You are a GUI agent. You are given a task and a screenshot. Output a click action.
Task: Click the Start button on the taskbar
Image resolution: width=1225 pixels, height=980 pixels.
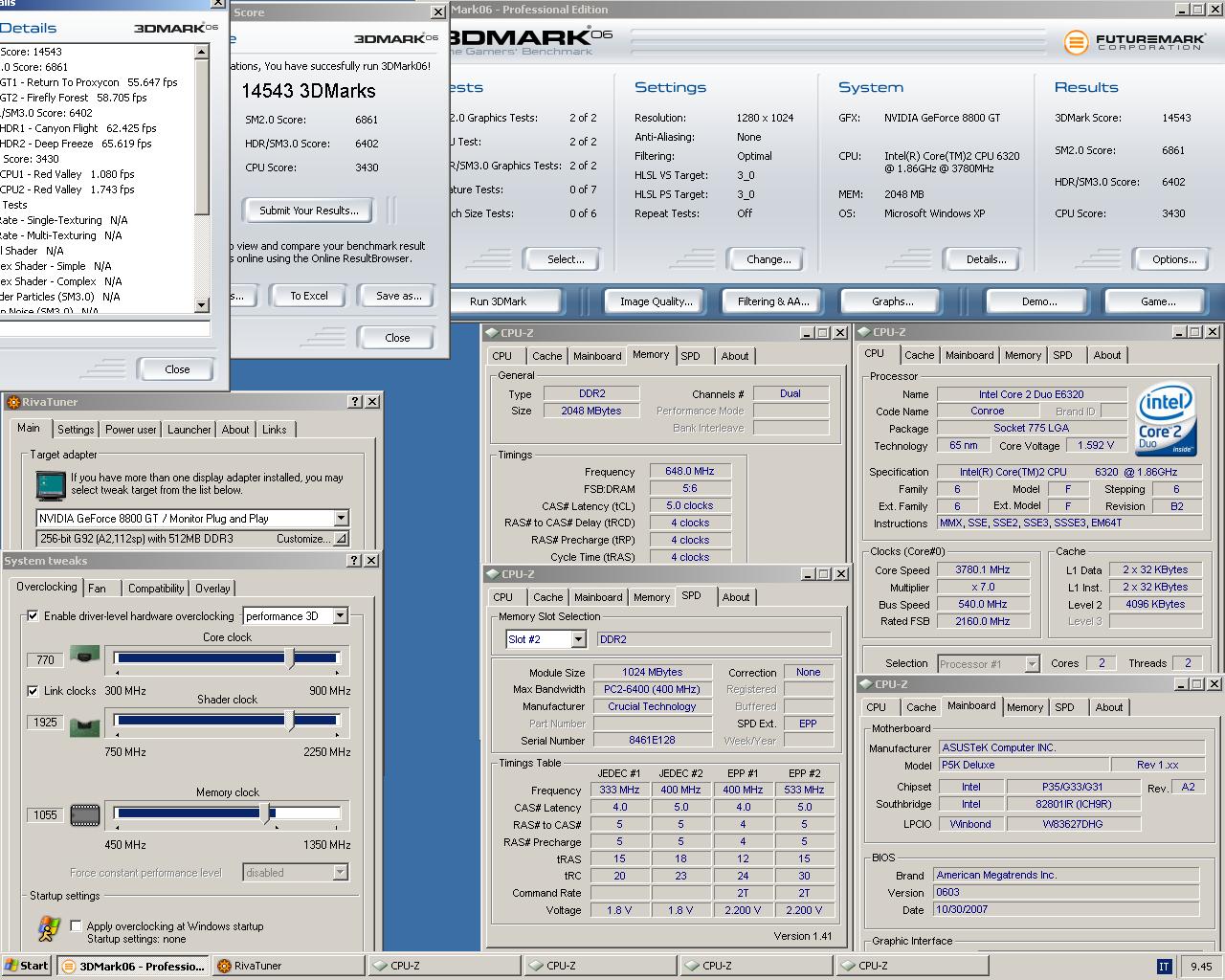27,966
